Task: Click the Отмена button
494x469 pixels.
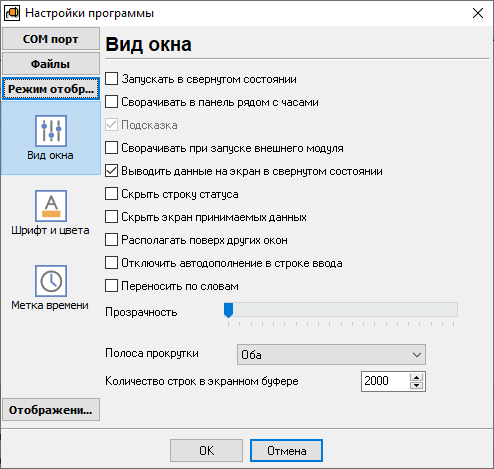Action: 286,451
